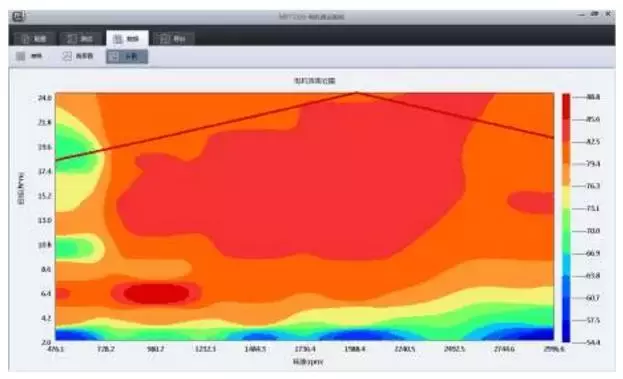The image size is (623, 379).
Task: Click the 10.8 tick on the Y axis
Action: click(45, 245)
